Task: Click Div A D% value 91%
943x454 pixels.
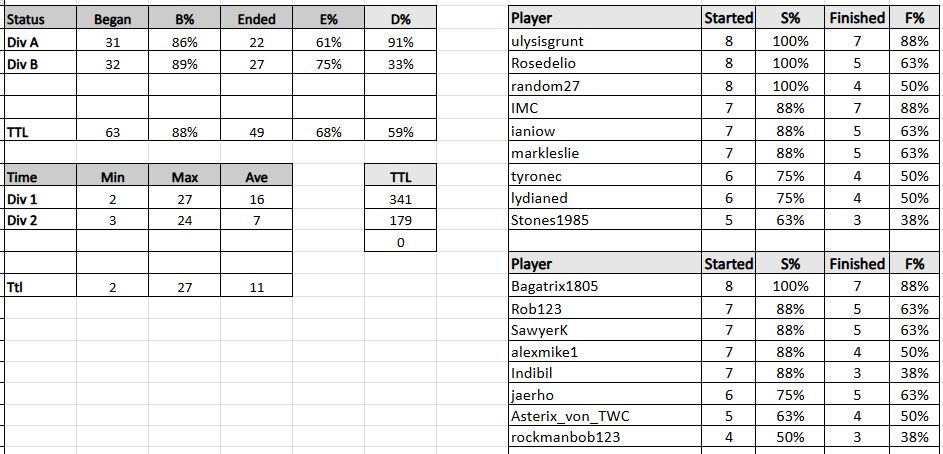Action: (401, 41)
